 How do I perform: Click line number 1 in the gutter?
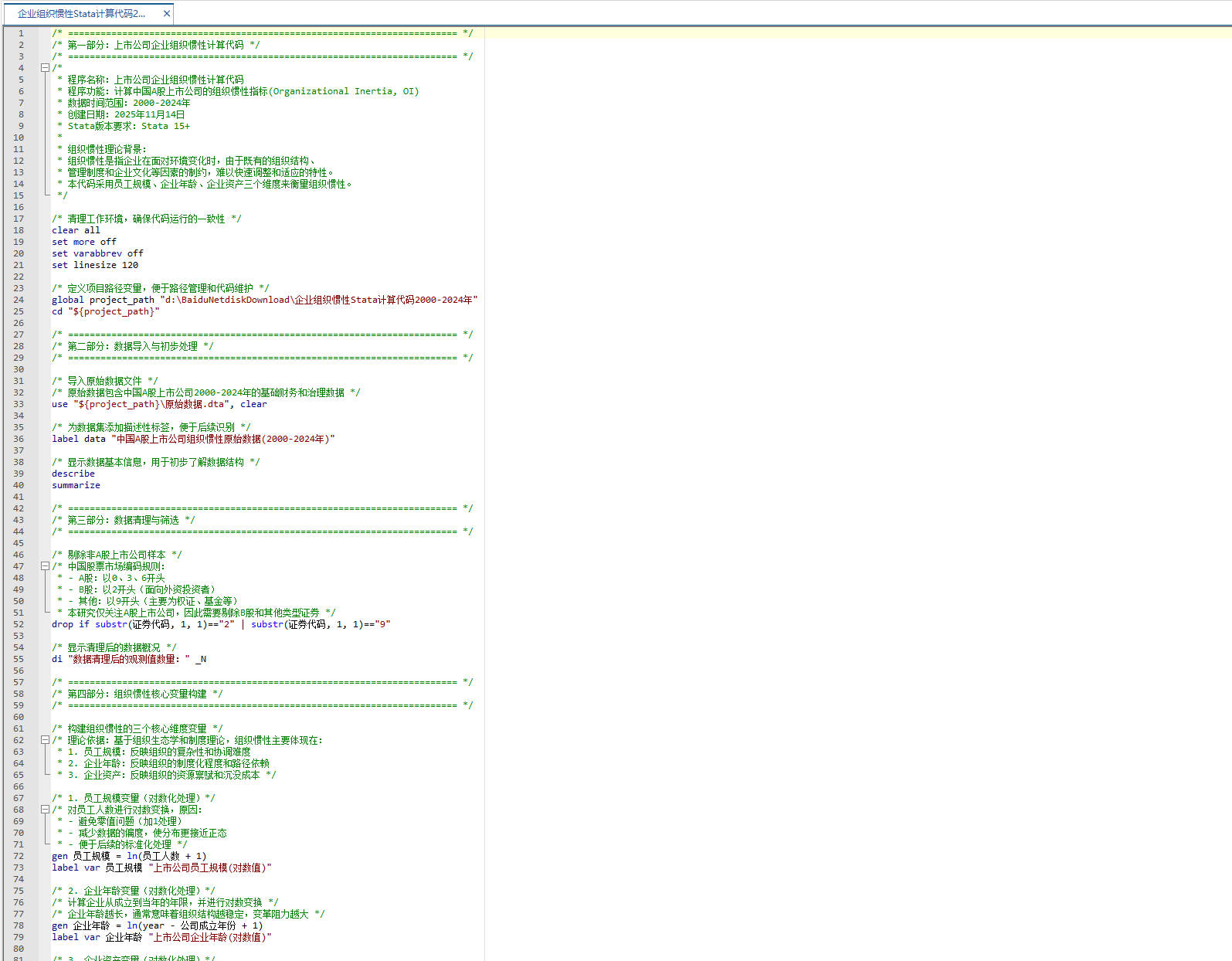pos(21,33)
